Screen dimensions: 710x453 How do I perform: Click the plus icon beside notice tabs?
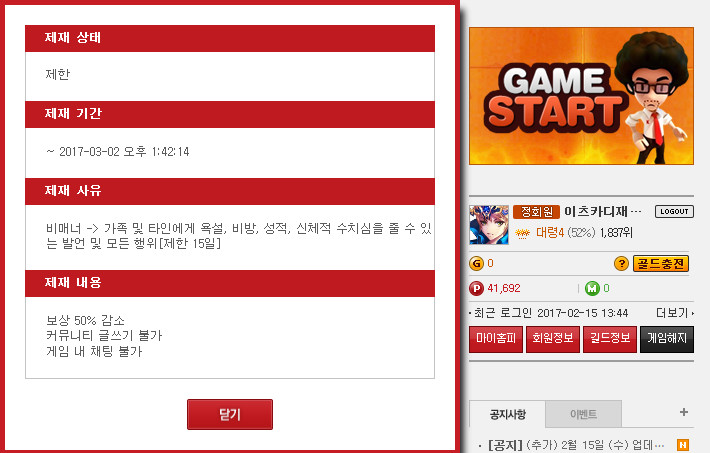pyautogui.click(x=684, y=412)
